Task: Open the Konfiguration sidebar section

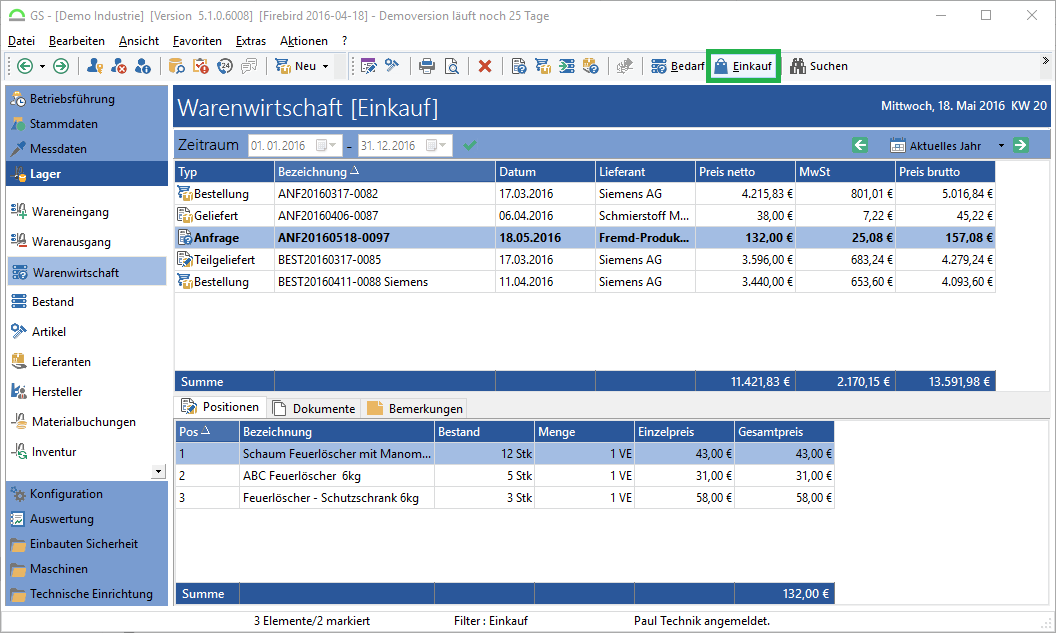Action: [86, 494]
